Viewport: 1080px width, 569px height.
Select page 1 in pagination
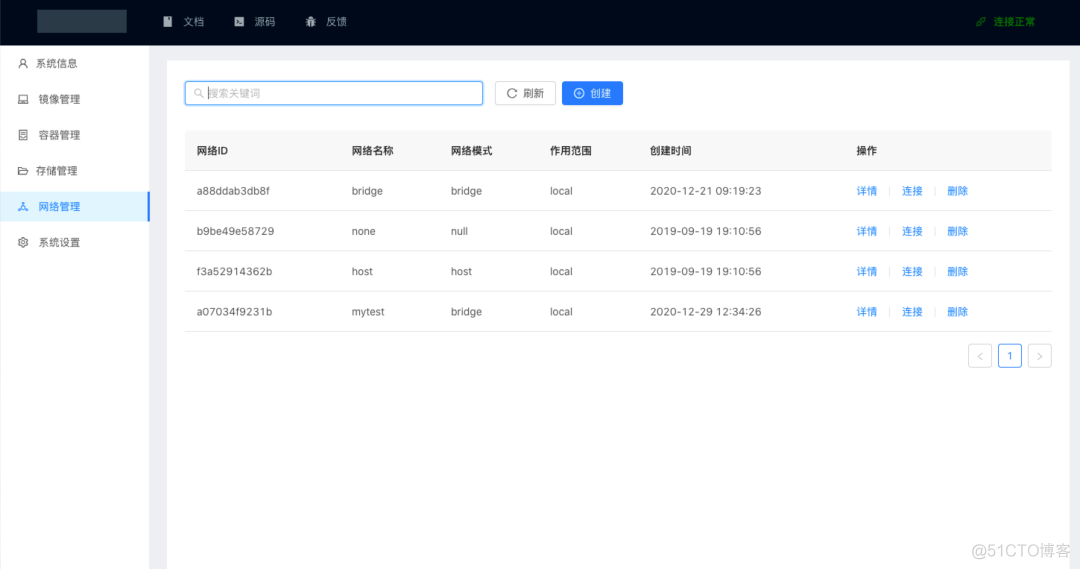coord(1010,356)
